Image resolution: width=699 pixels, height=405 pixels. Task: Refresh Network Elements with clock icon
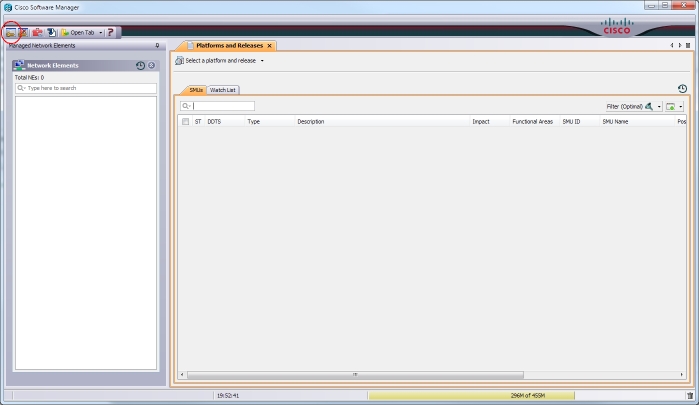(x=140, y=66)
